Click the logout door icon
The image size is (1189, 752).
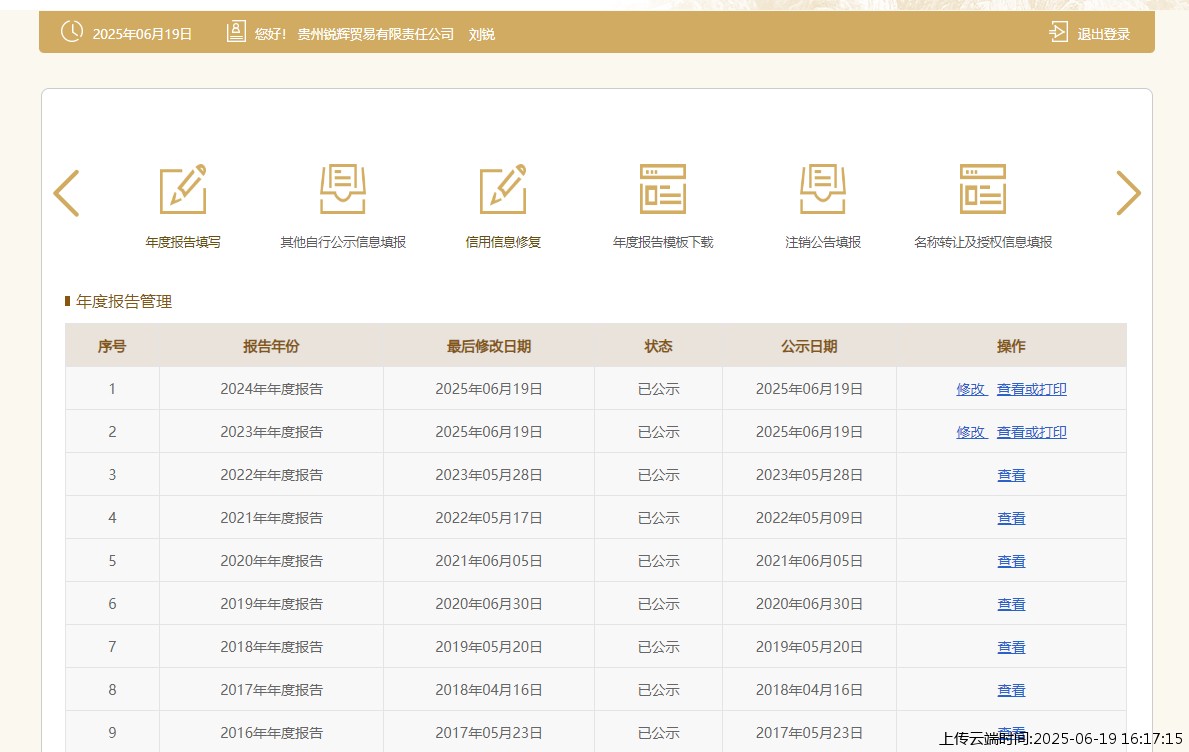pos(1059,32)
